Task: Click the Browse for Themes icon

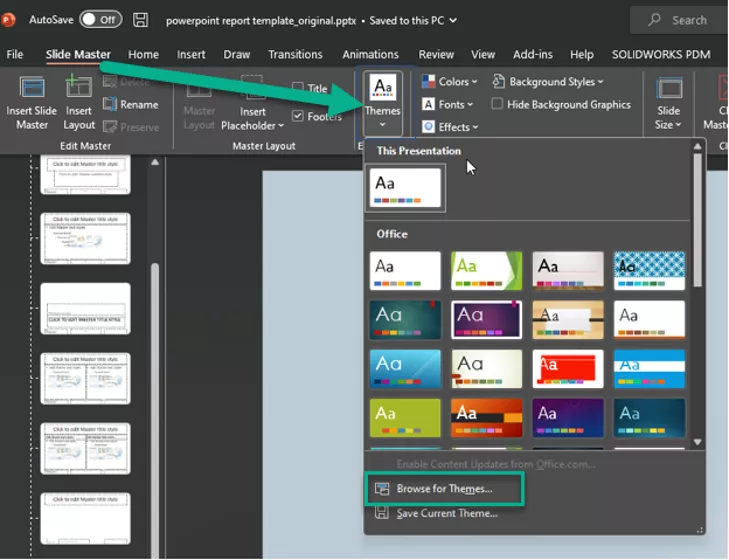Action: click(x=382, y=488)
